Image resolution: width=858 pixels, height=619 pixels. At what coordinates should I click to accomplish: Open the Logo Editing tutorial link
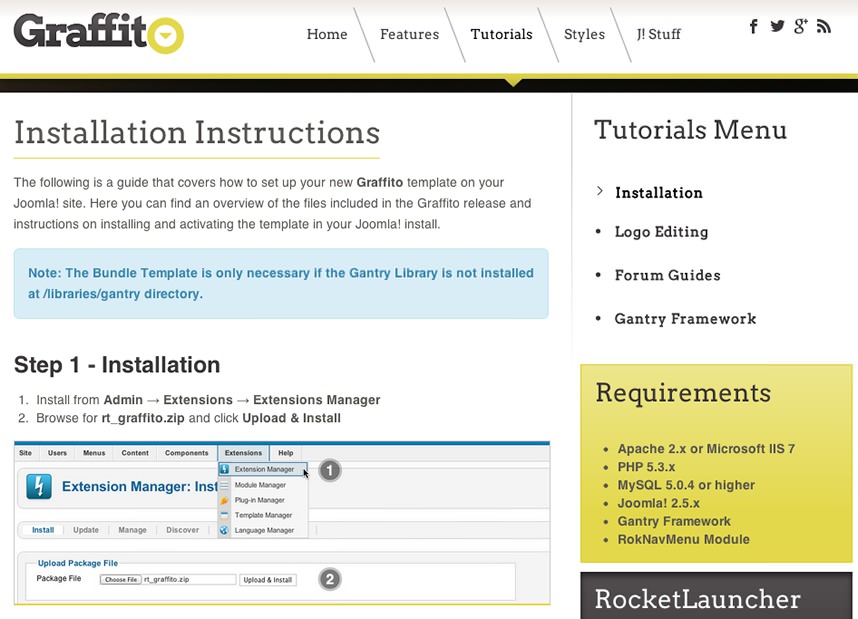(x=661, y=232)
